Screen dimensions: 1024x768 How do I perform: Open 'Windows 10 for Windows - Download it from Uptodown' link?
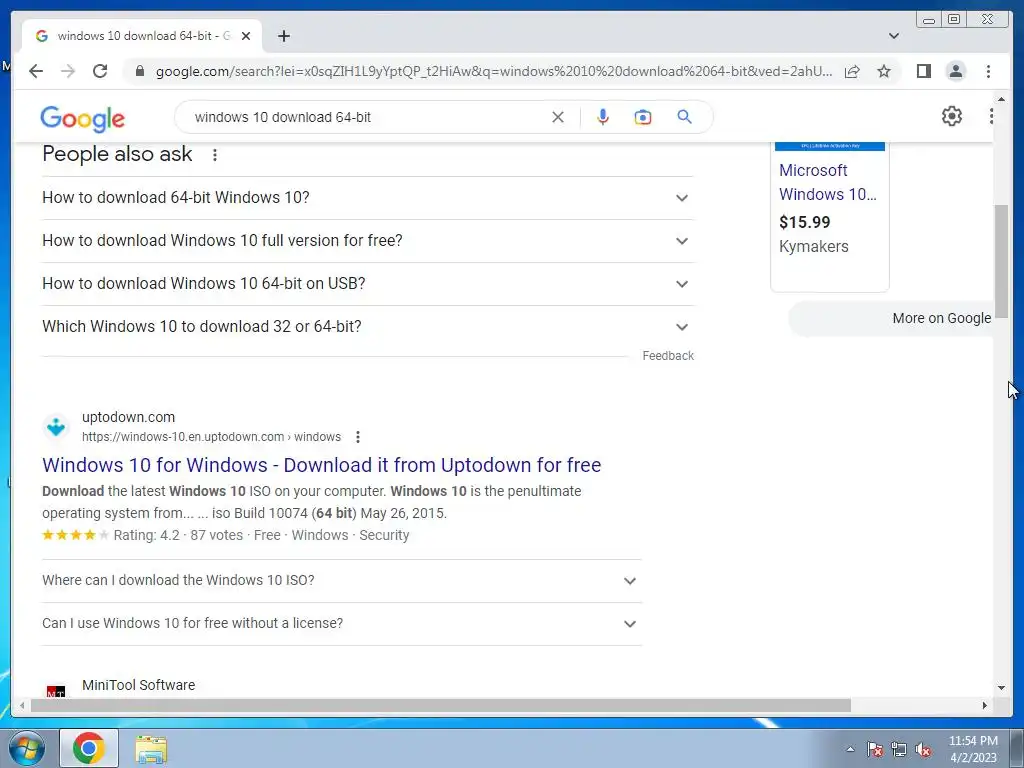click(x=321, y=465)
